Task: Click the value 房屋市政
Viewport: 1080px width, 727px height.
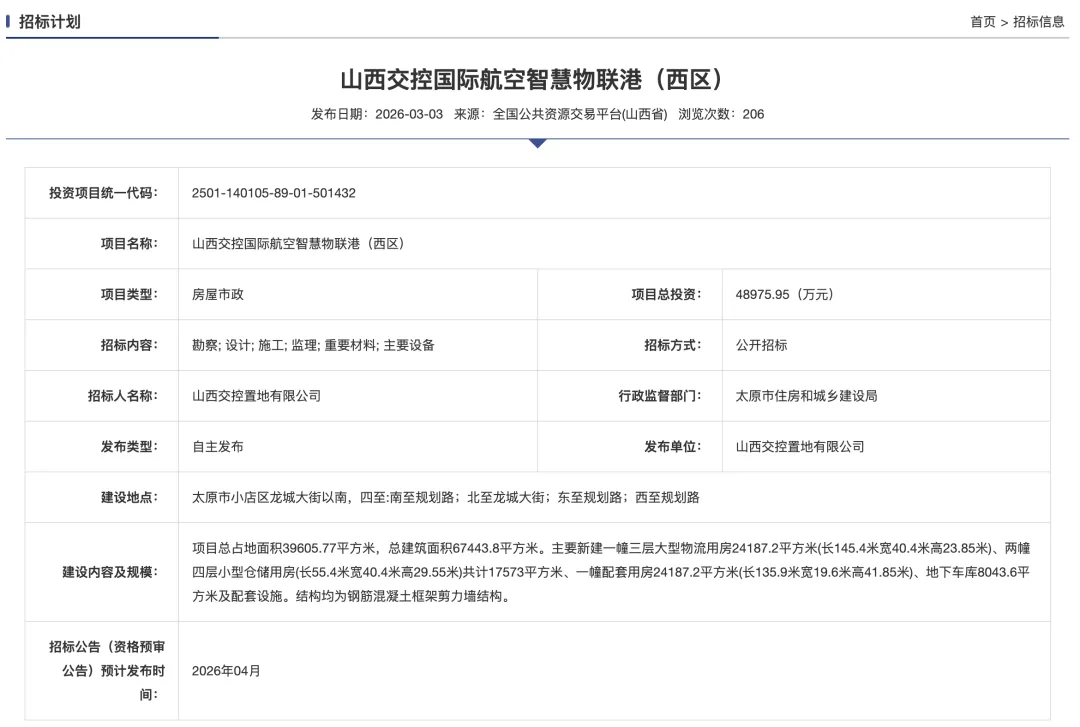Action: (x=218, y=294)
